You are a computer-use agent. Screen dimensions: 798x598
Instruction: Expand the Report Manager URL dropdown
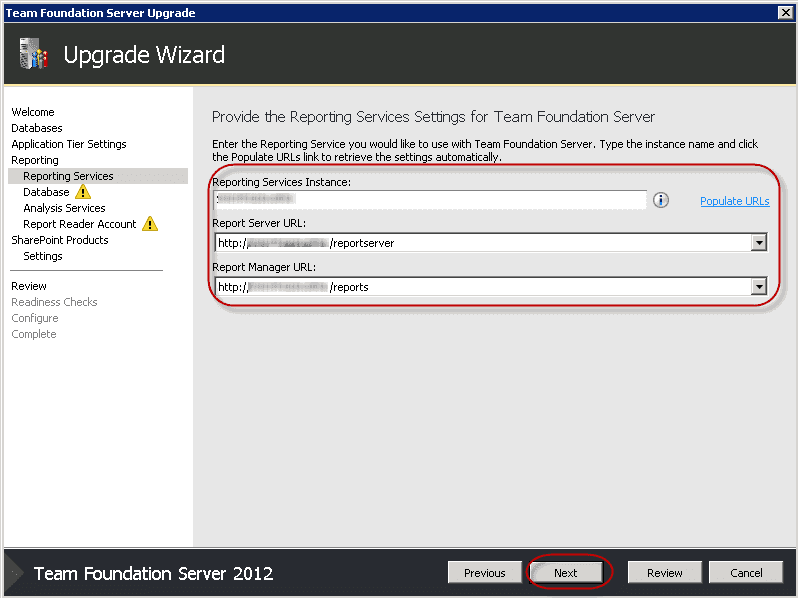(x=759, y=287)
